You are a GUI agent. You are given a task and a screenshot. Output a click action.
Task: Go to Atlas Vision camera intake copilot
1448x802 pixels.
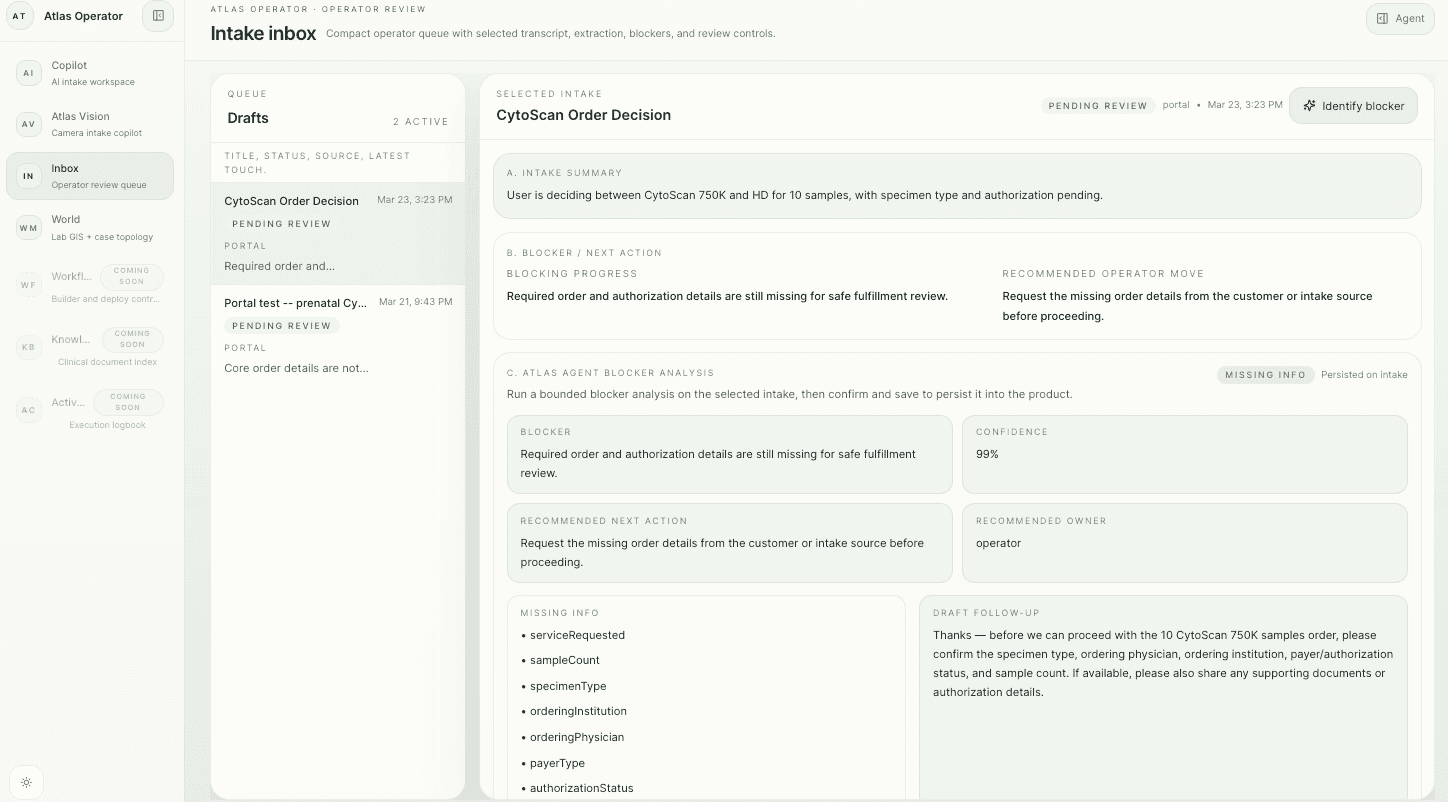(90, 124)
